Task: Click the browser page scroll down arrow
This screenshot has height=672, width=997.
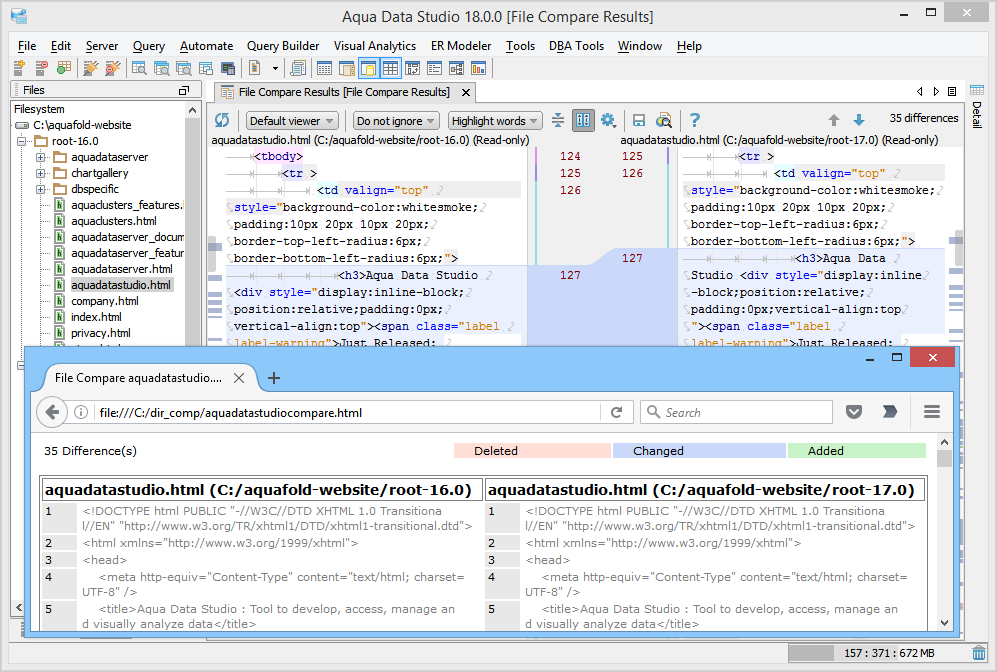Action: pyautogui.click(x=944, y=623)
